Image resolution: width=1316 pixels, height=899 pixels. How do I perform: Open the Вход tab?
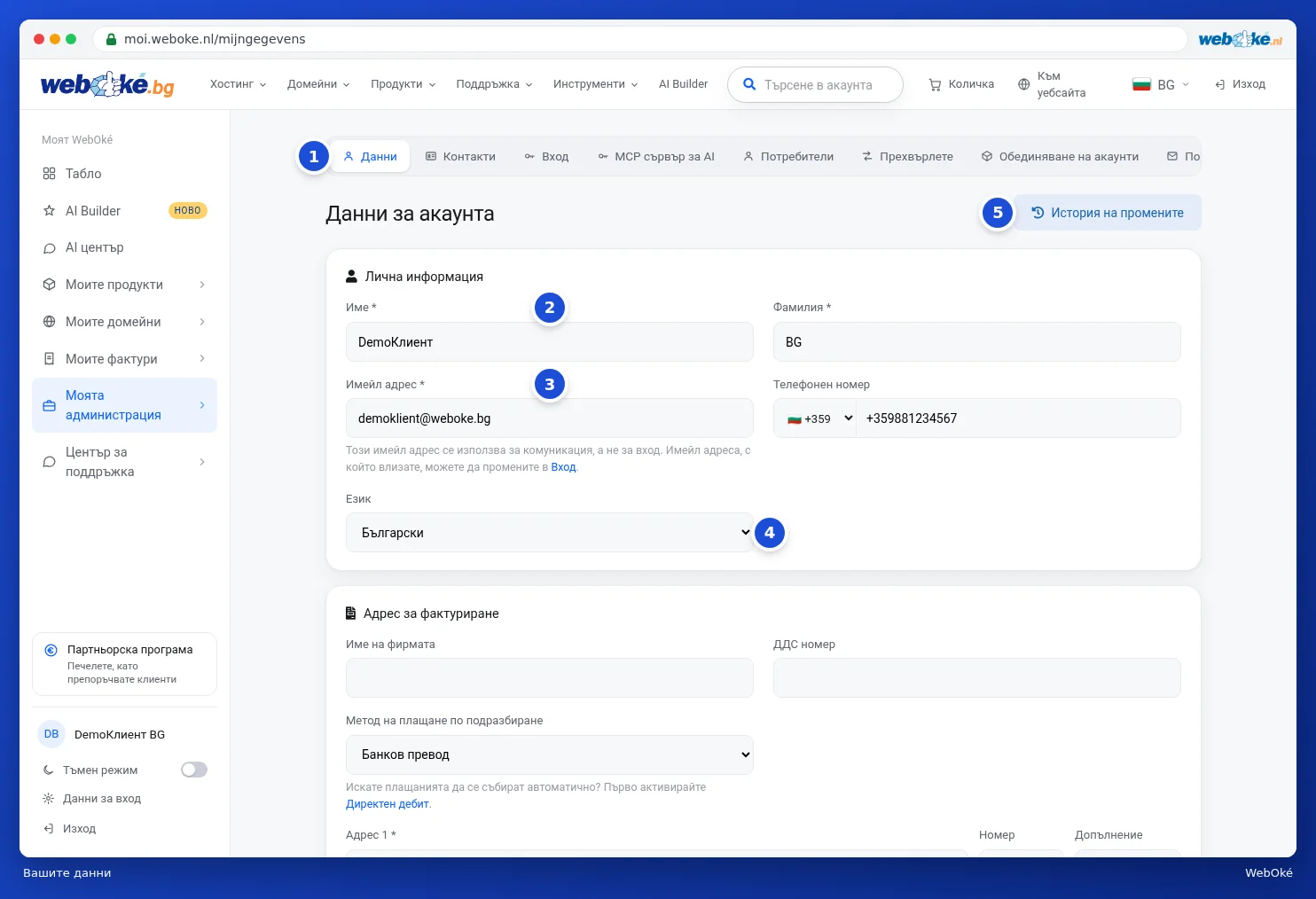click(546, 157)
